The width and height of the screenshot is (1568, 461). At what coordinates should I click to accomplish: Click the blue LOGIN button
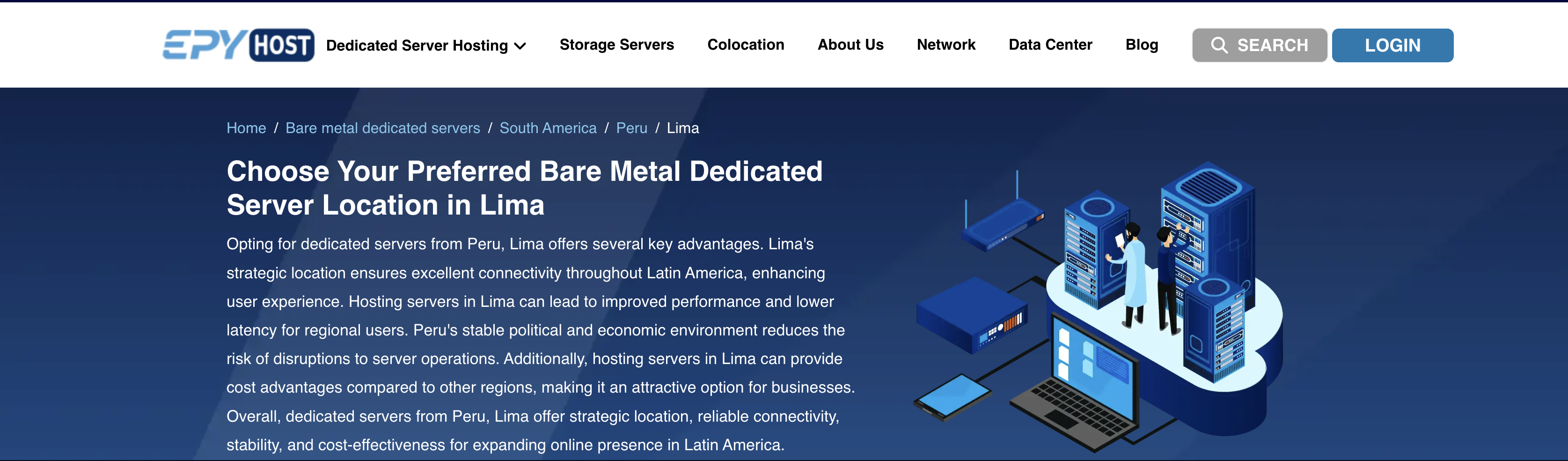[1392, 45]
